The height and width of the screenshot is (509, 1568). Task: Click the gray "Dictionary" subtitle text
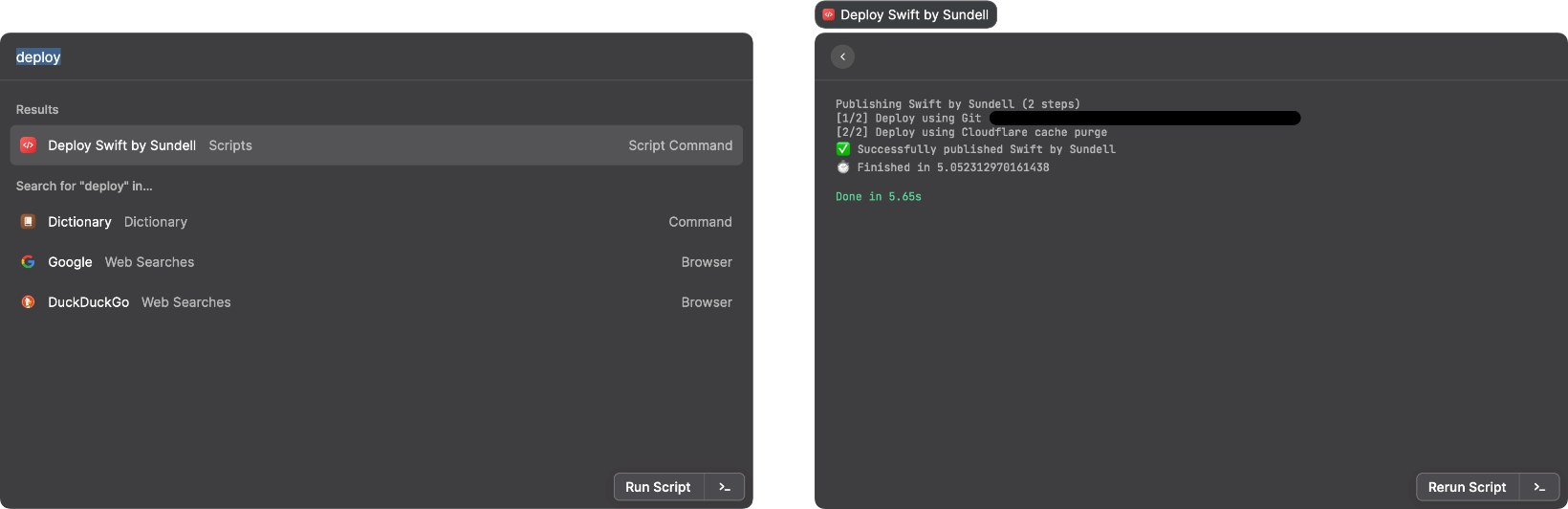point(156,222)
